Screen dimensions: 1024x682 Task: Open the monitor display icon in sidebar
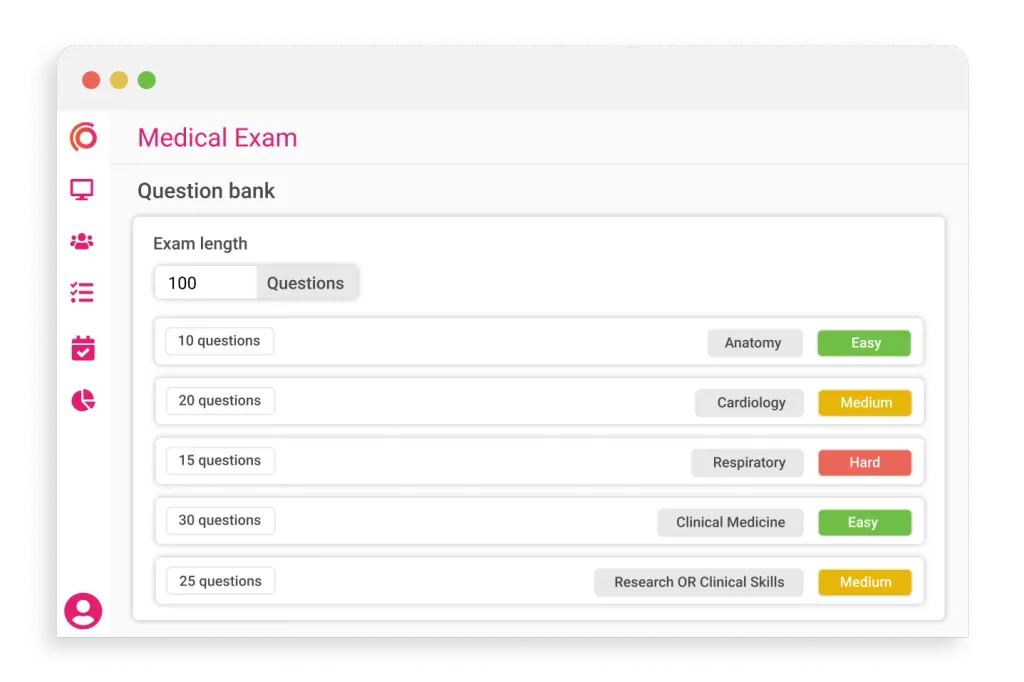click(82, 189)
